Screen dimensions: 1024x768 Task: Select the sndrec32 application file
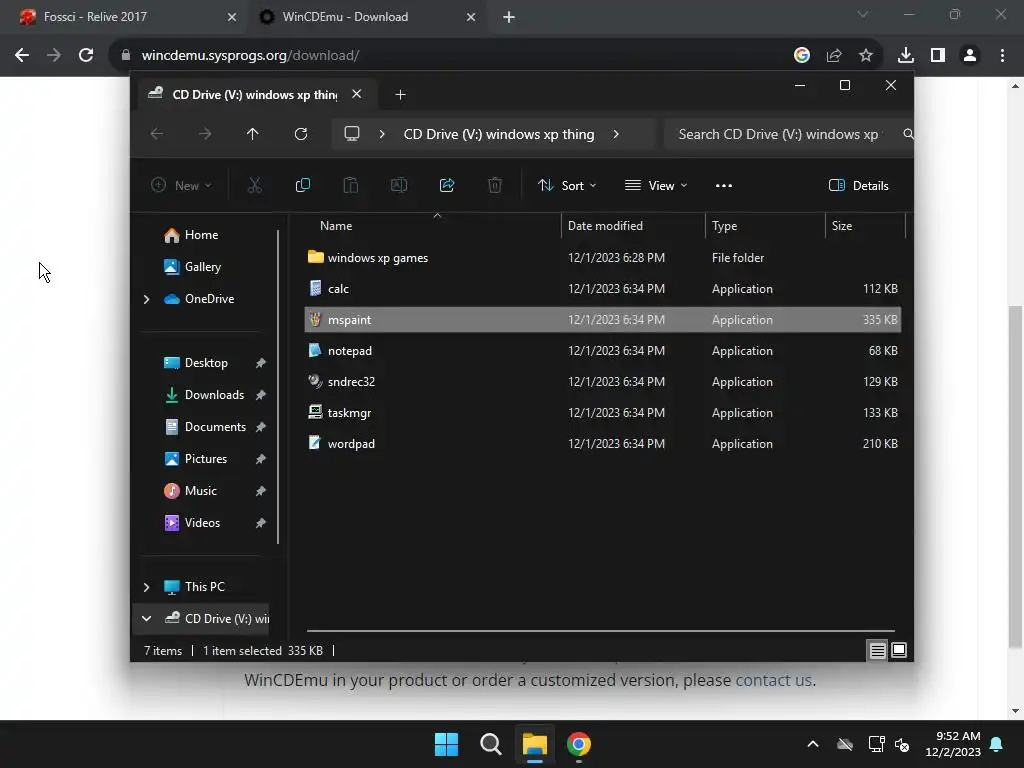pos(602,382)
